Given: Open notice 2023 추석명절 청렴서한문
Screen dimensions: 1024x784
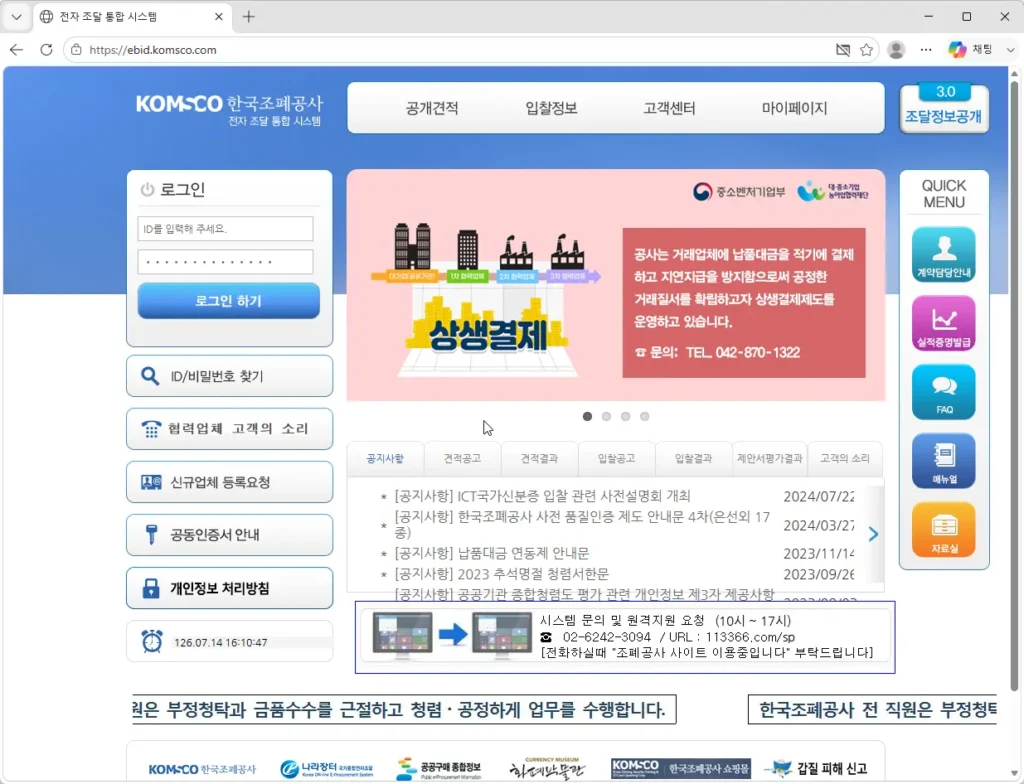Looking at the screenshot, I should point(502,574).
